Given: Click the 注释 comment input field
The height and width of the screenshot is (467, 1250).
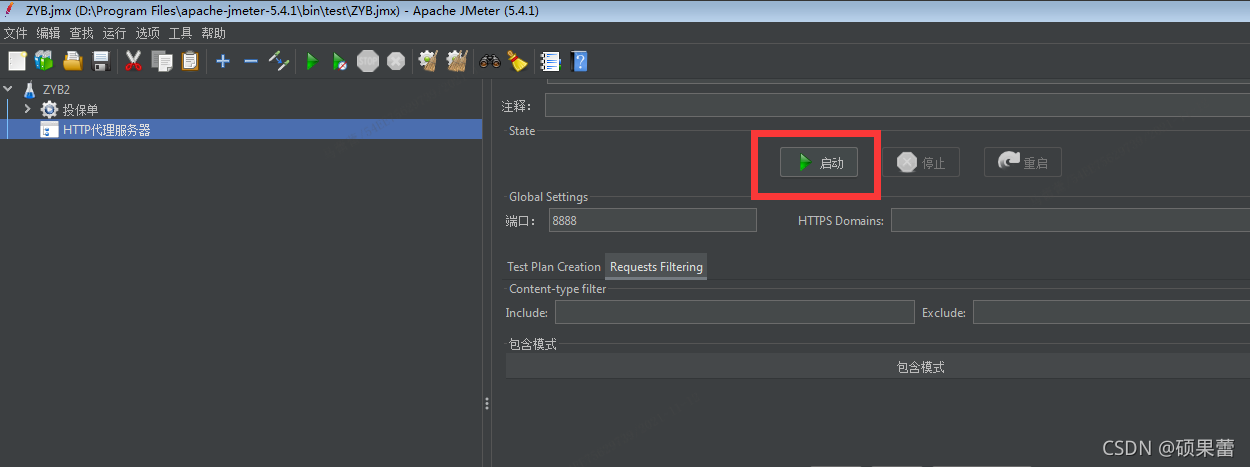Looking at the screenshot, I should 897,106.
